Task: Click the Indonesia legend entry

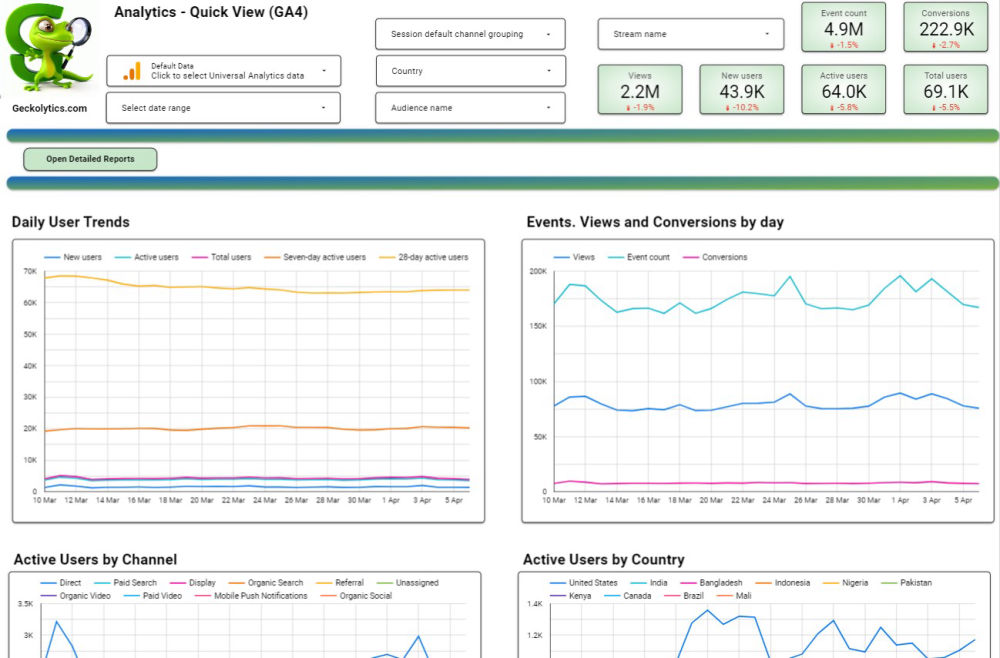Action: point(783,583)
